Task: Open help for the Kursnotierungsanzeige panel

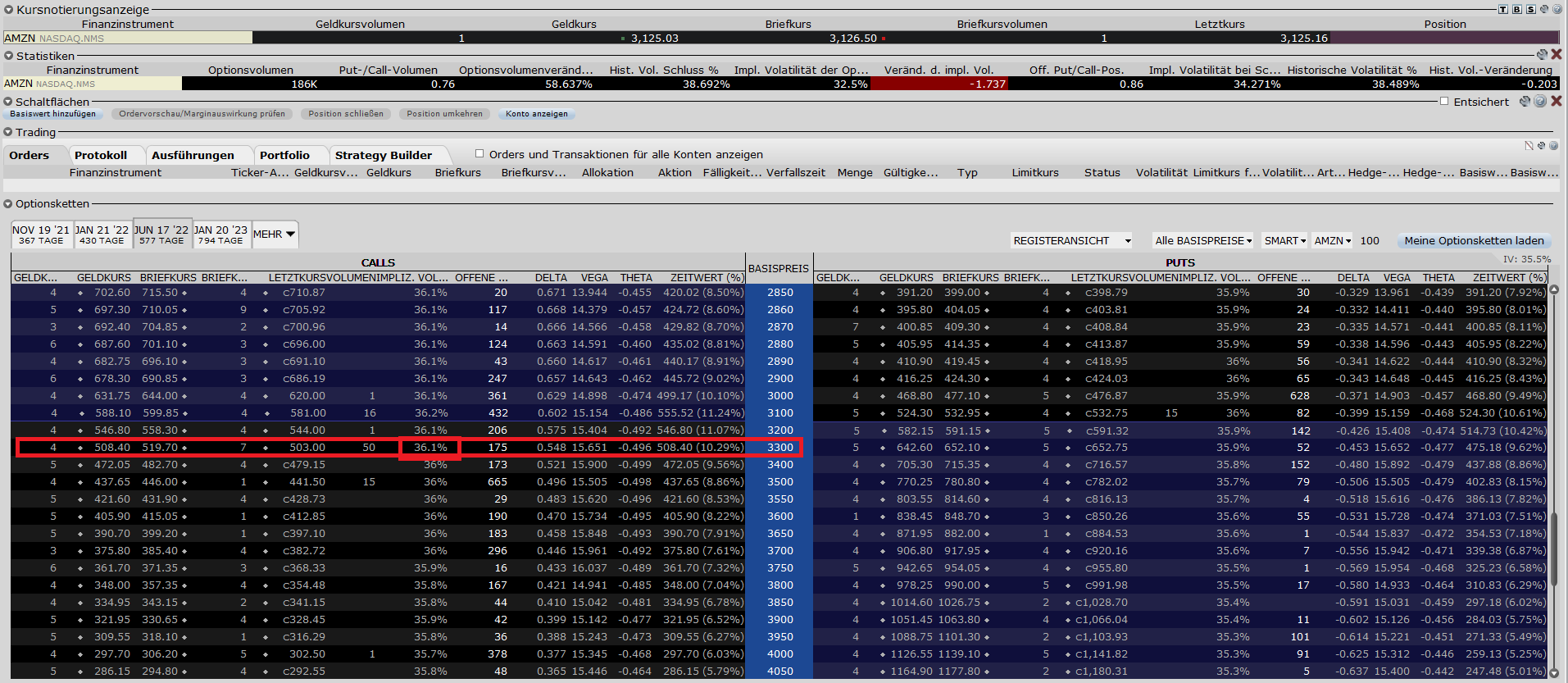Action: (x=1557, y=9)
